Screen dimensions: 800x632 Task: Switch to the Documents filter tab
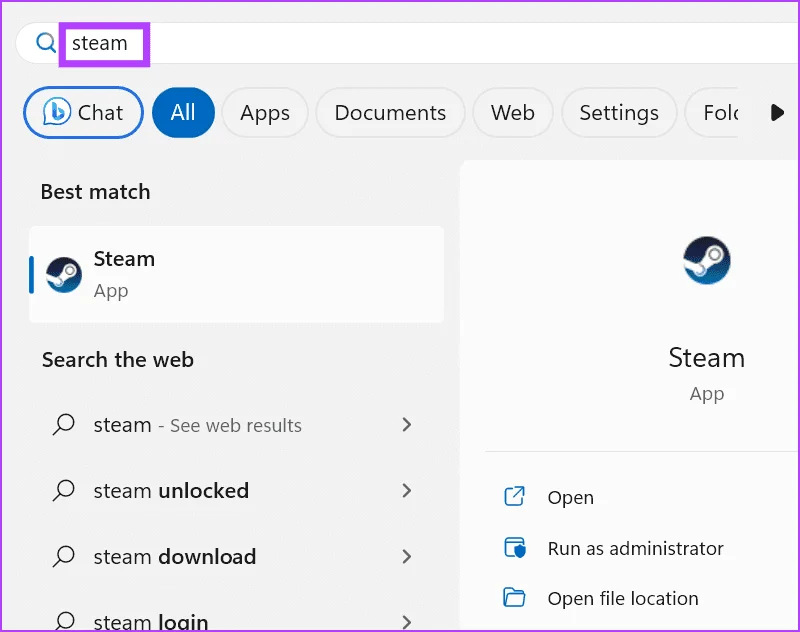point(390,113)
